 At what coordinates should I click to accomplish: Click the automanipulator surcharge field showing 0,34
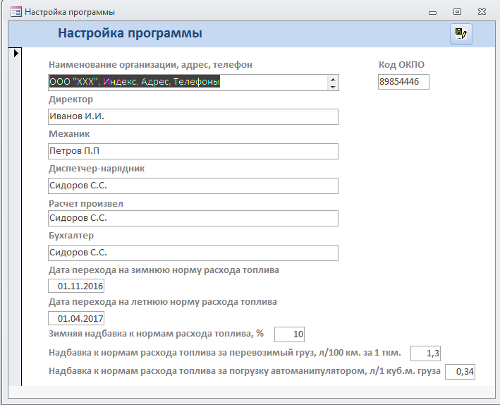(460, 372)
